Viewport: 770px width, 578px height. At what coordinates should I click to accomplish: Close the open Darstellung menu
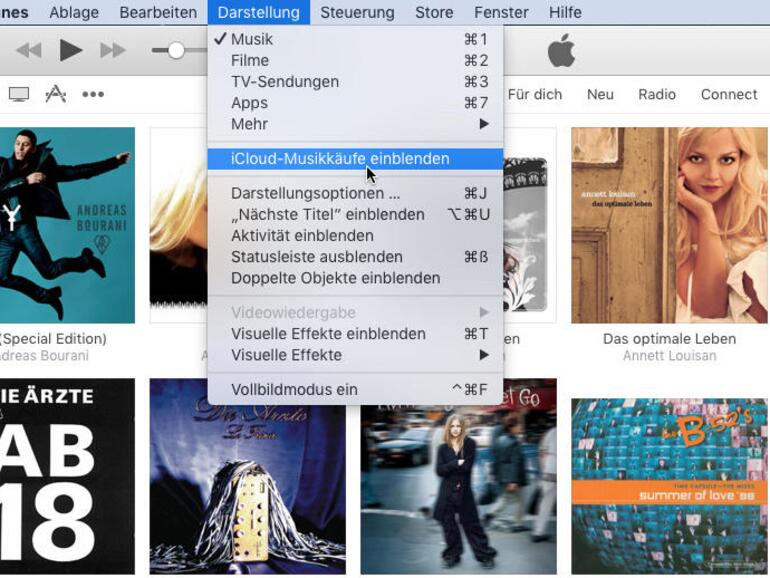[259, 12]
